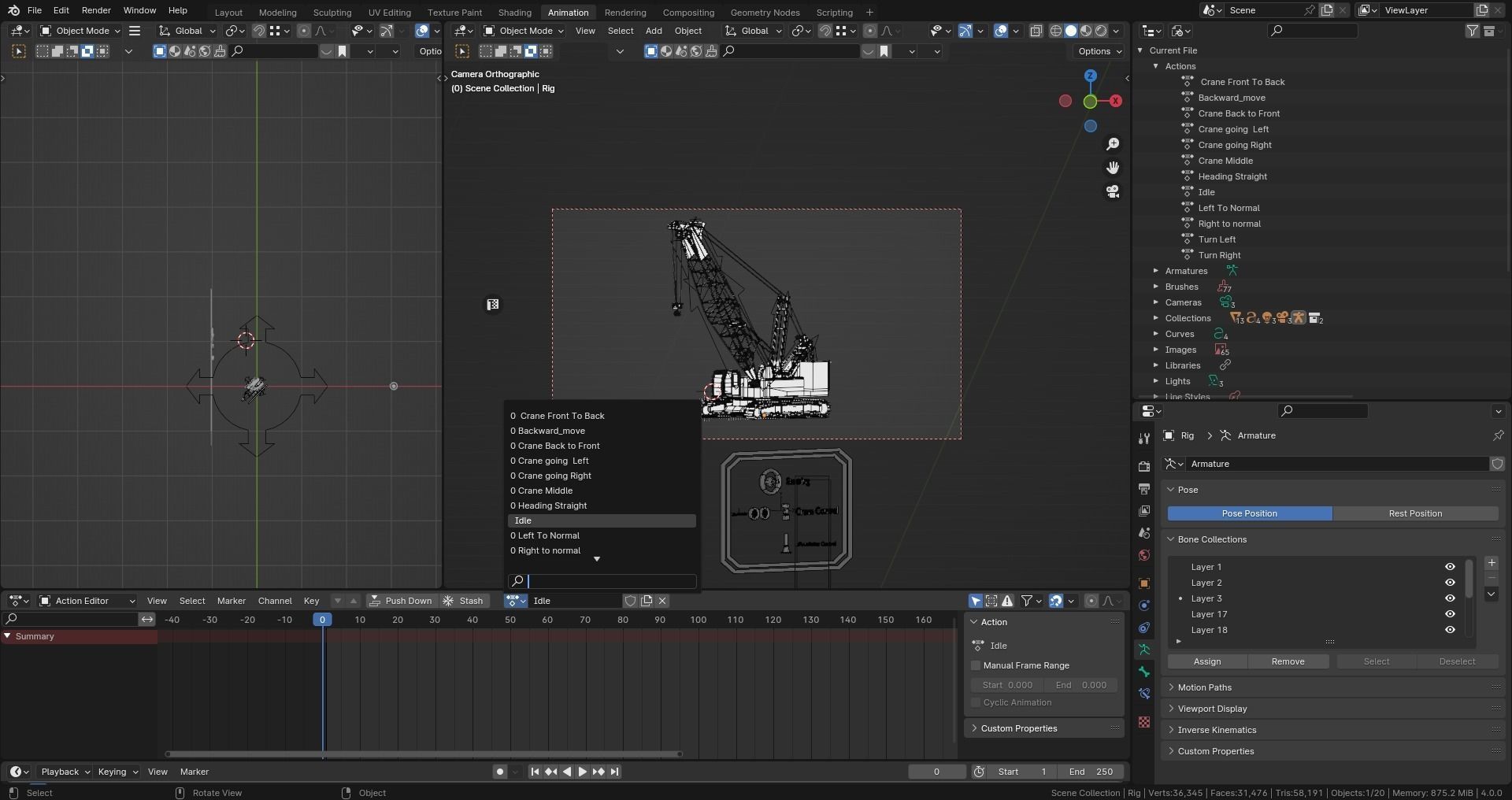Select Rest Position toggle
Viewport: 1512px width, 800px height.
[x=1415, y=513]
